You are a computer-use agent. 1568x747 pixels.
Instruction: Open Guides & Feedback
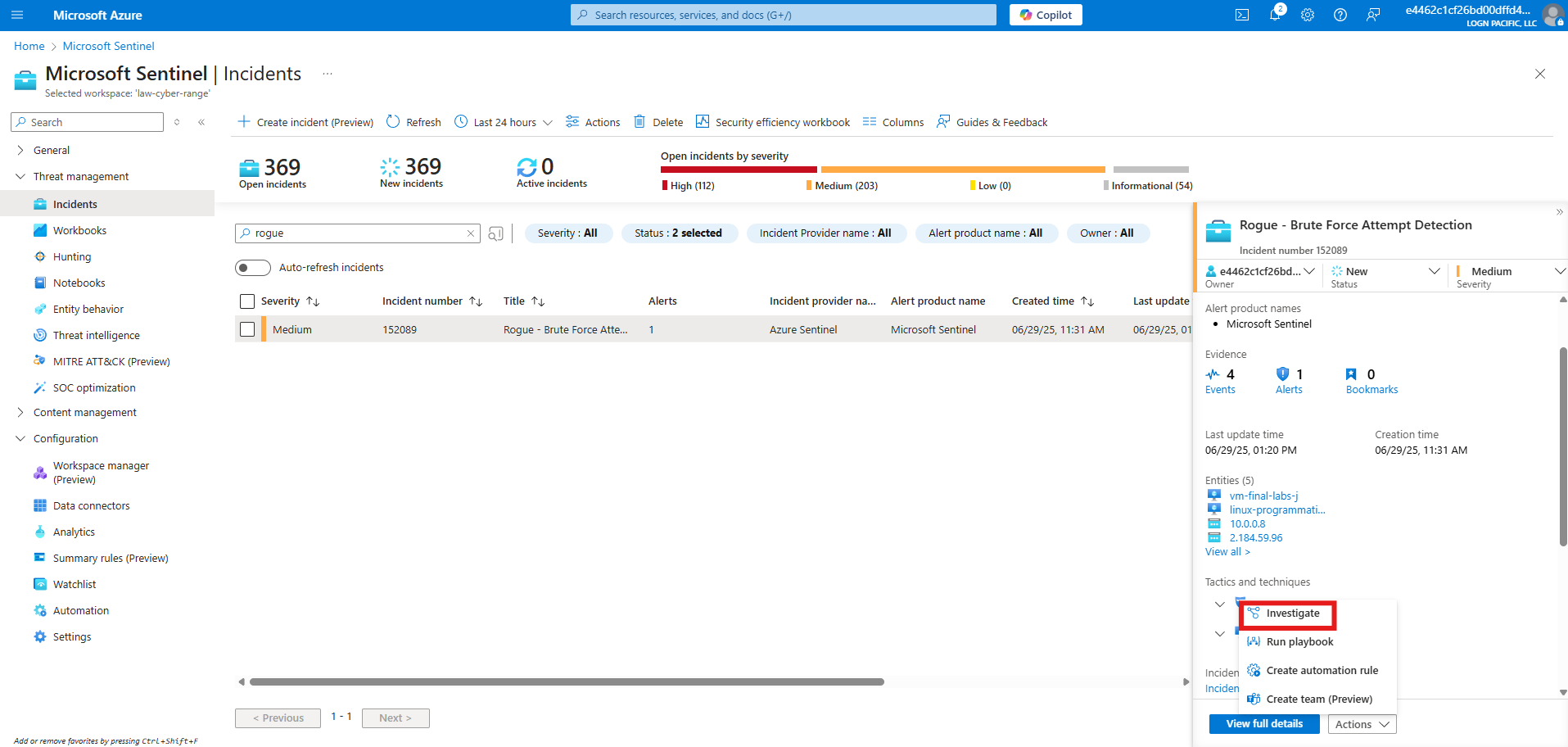point(992,122)
